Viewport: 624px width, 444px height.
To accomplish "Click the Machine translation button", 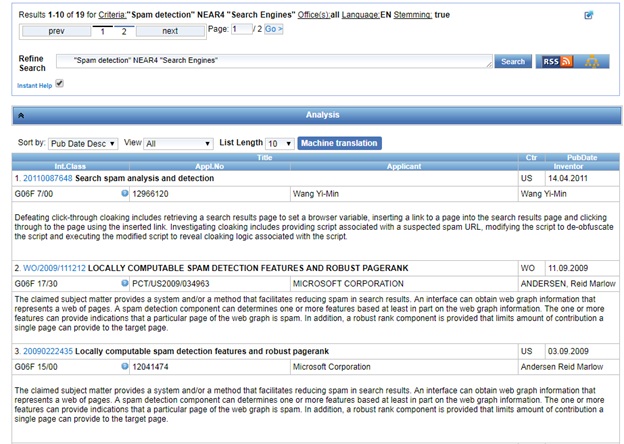I will tap(339, 143).
